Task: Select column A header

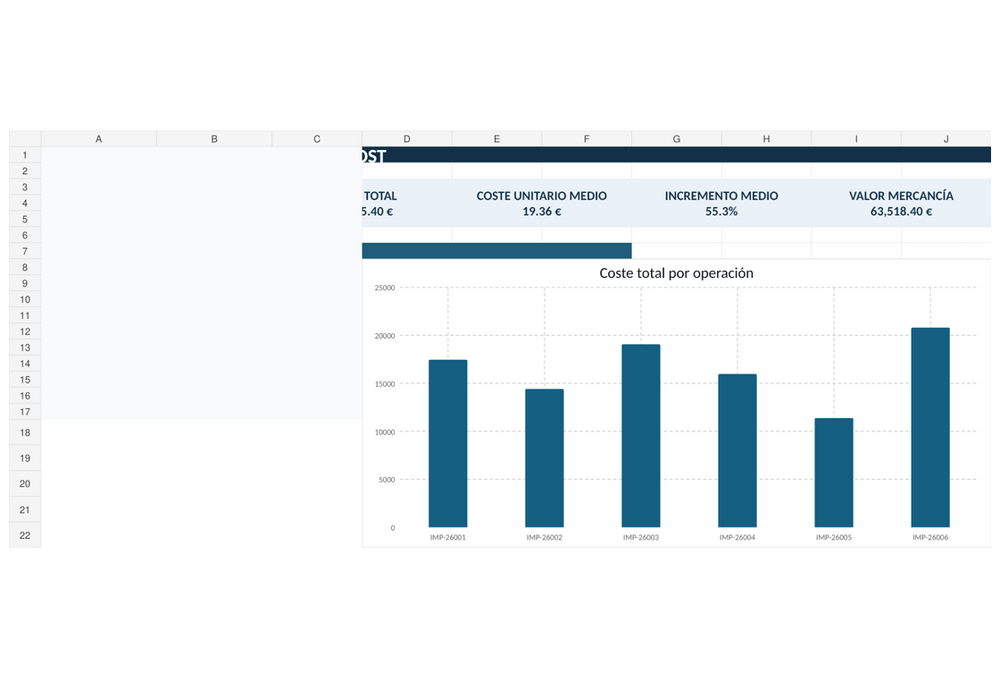Action: [99, 138]
